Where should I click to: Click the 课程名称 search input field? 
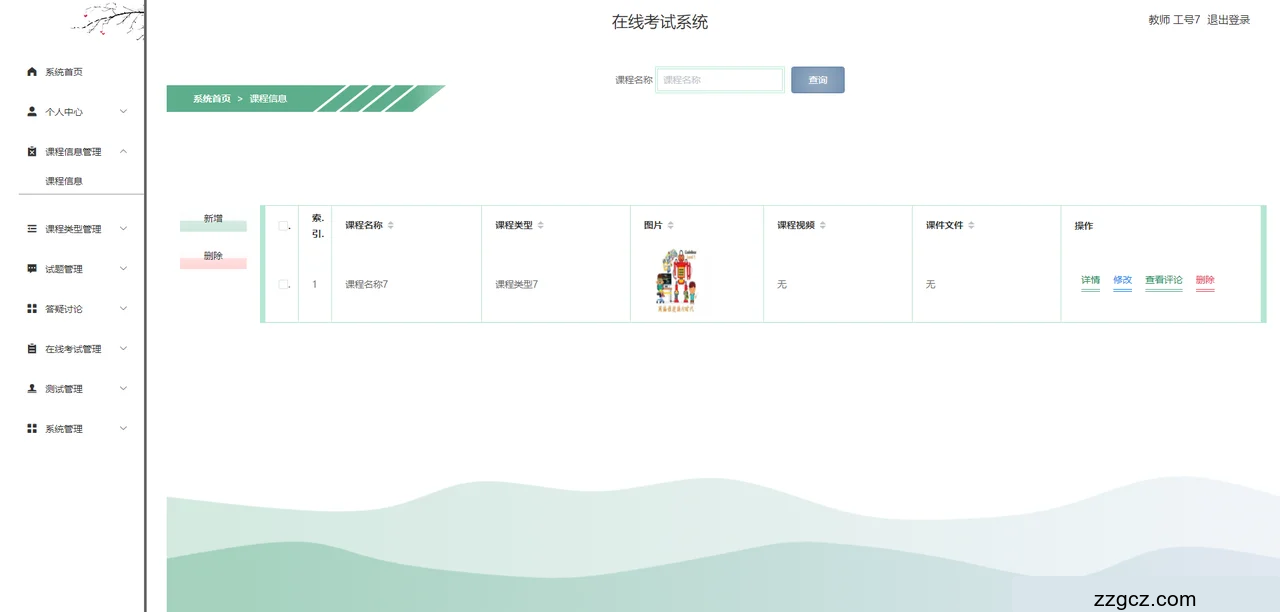pos(719,80)
